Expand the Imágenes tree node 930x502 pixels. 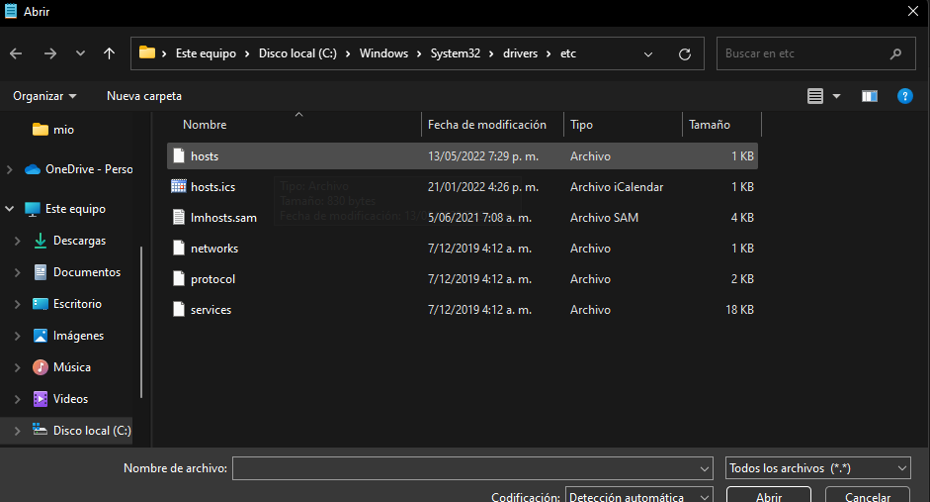[x=17, y=336]
